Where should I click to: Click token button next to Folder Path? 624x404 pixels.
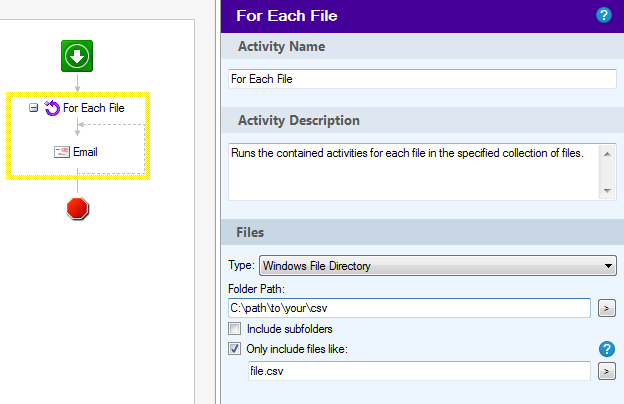[606, 308]
